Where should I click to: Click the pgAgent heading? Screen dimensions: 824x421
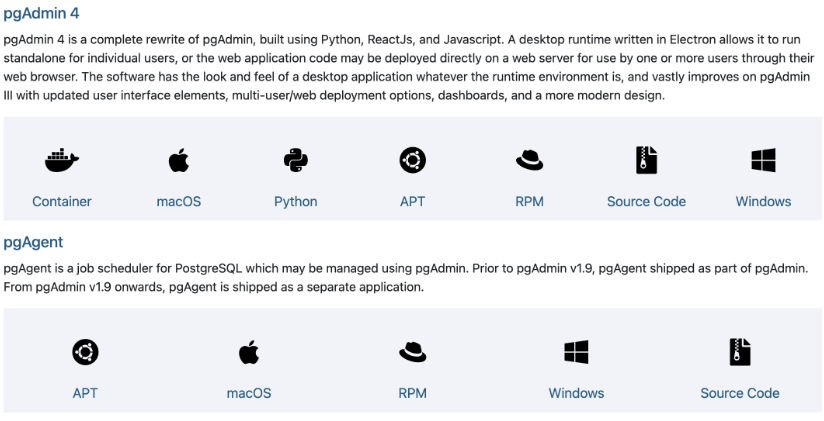33,242
